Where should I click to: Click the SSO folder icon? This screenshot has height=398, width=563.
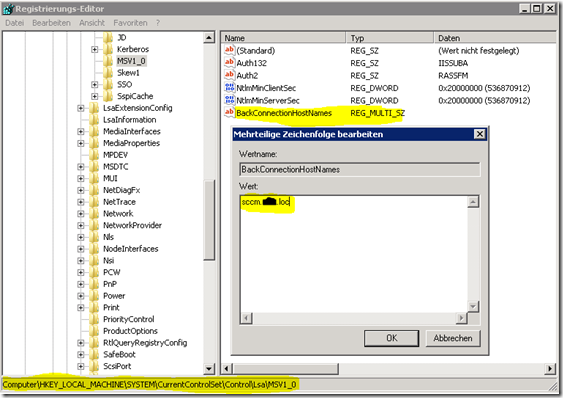(108, 84)
